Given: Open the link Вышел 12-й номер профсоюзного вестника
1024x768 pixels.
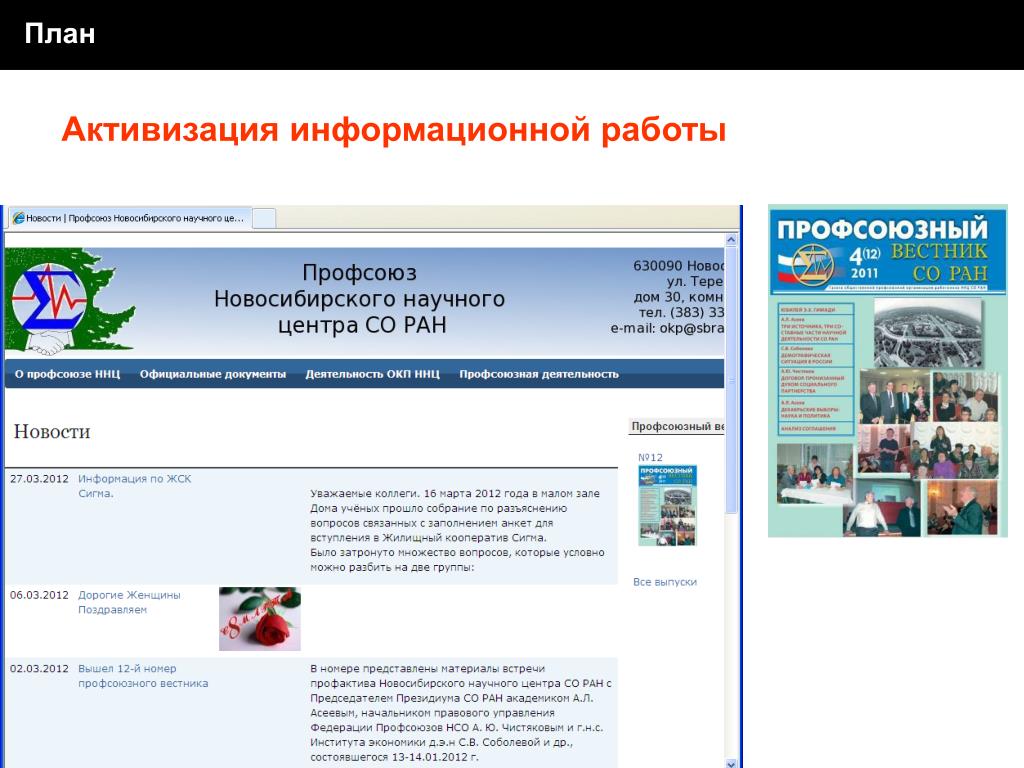Looking at the screenshot, I should click(143, 676).
